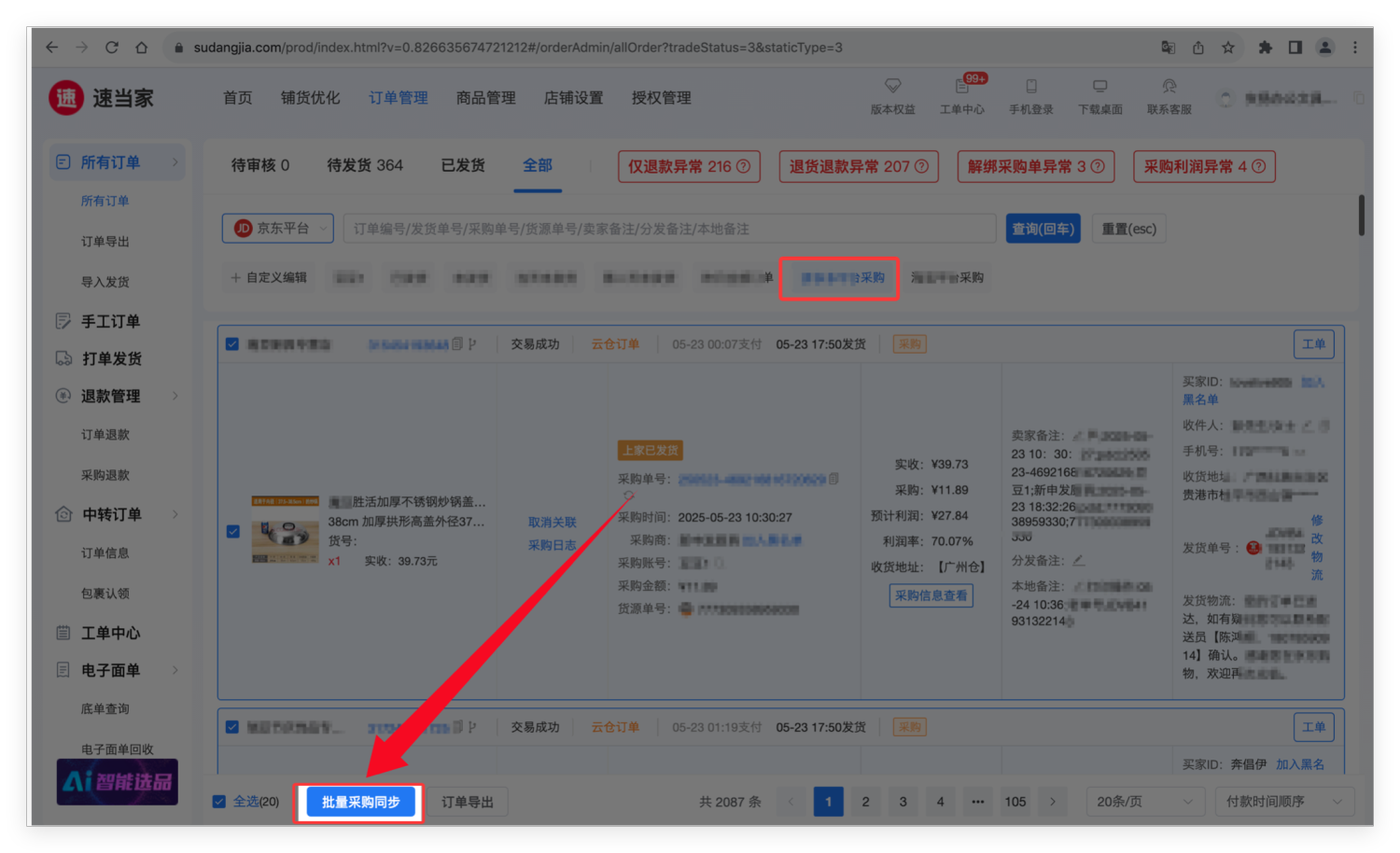Switch to the 待发货 364 tab
This screenshot has width=1400, height=853.
(364, 165)
